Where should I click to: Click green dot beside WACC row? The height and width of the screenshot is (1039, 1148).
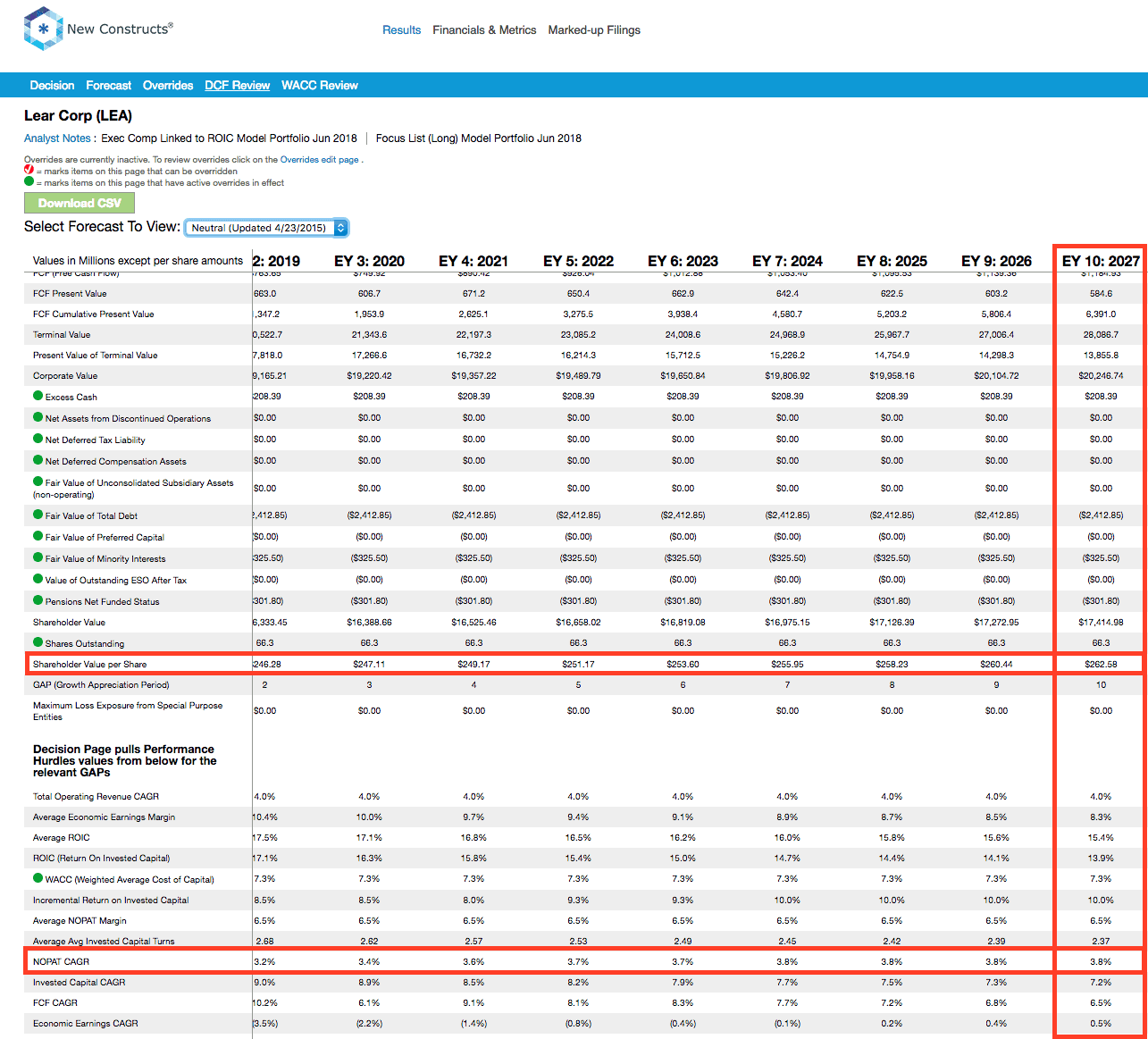click(x=38, y=878)
